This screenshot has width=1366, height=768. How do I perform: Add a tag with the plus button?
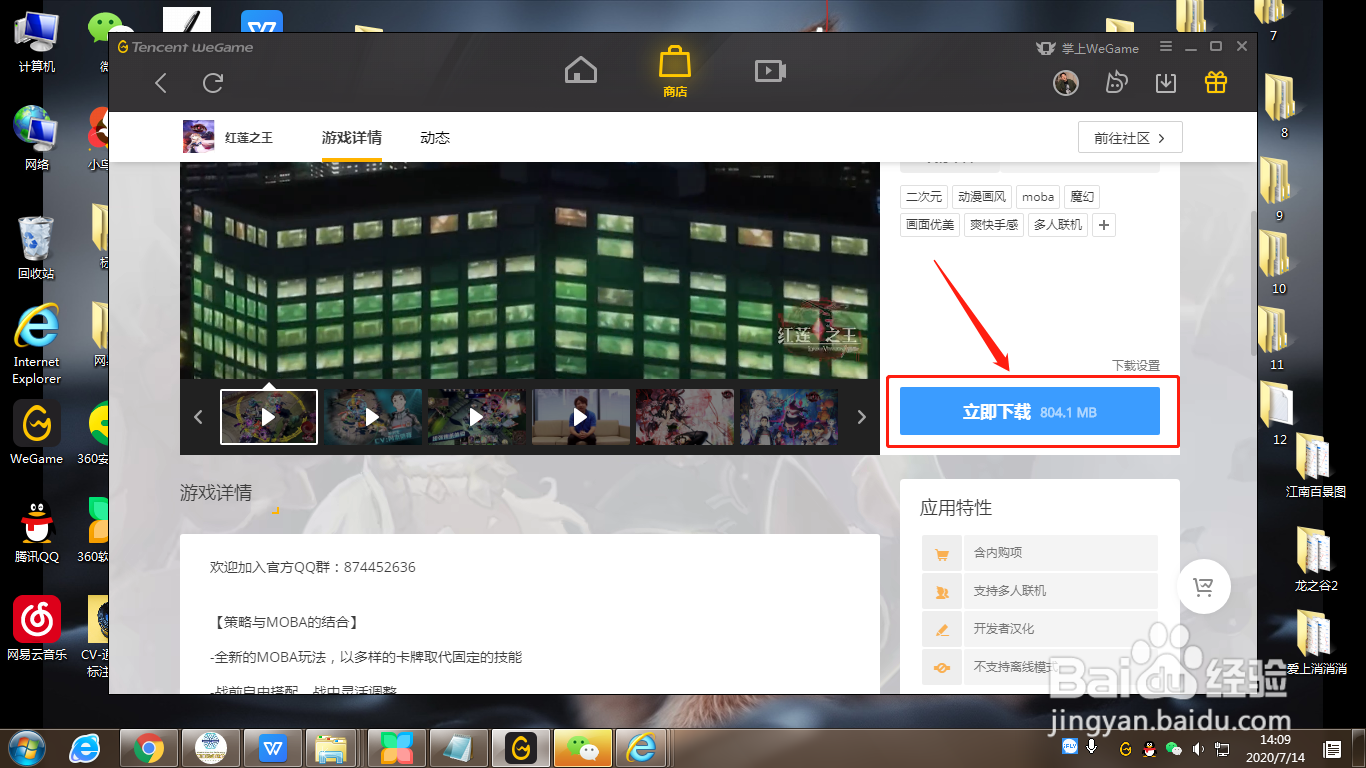tap(1104, 225)
